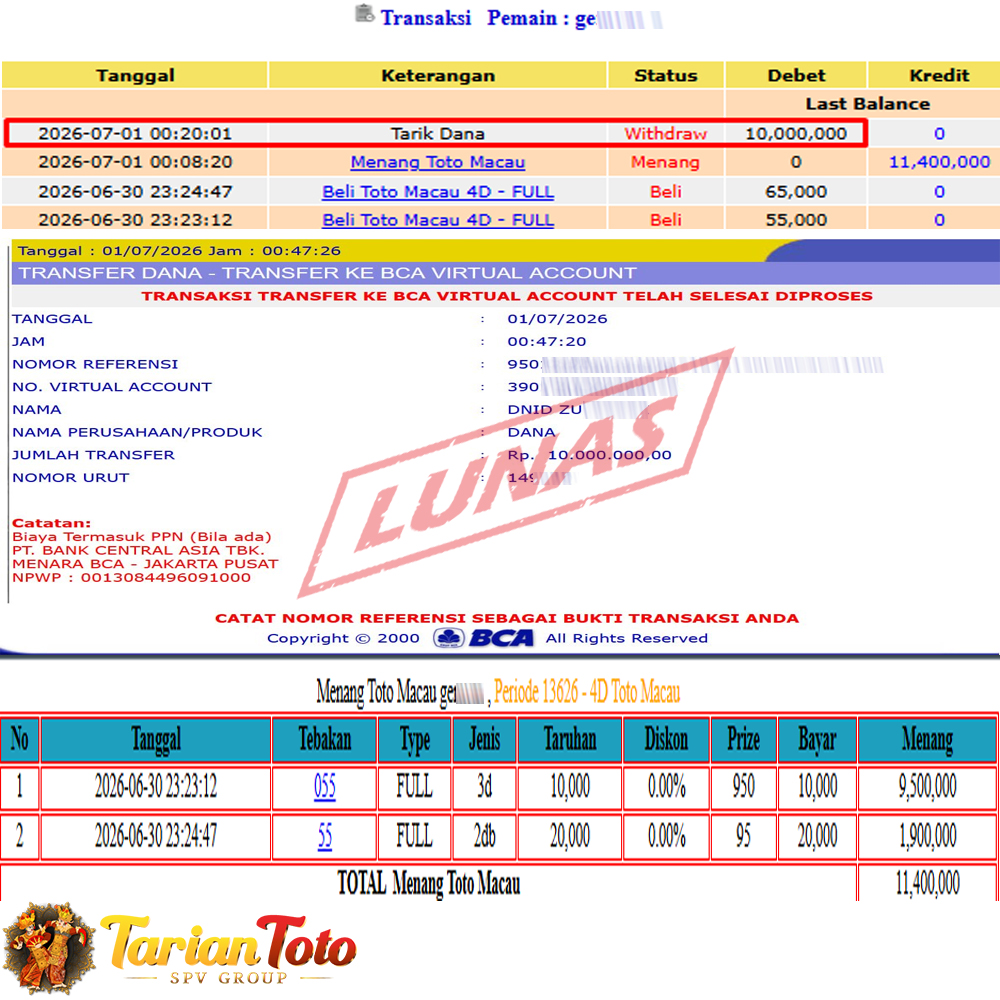Click the Tanggal column header in transaction table
Screen dimensions: 1000x1000
pyautogui.click(x=135, y=75)
